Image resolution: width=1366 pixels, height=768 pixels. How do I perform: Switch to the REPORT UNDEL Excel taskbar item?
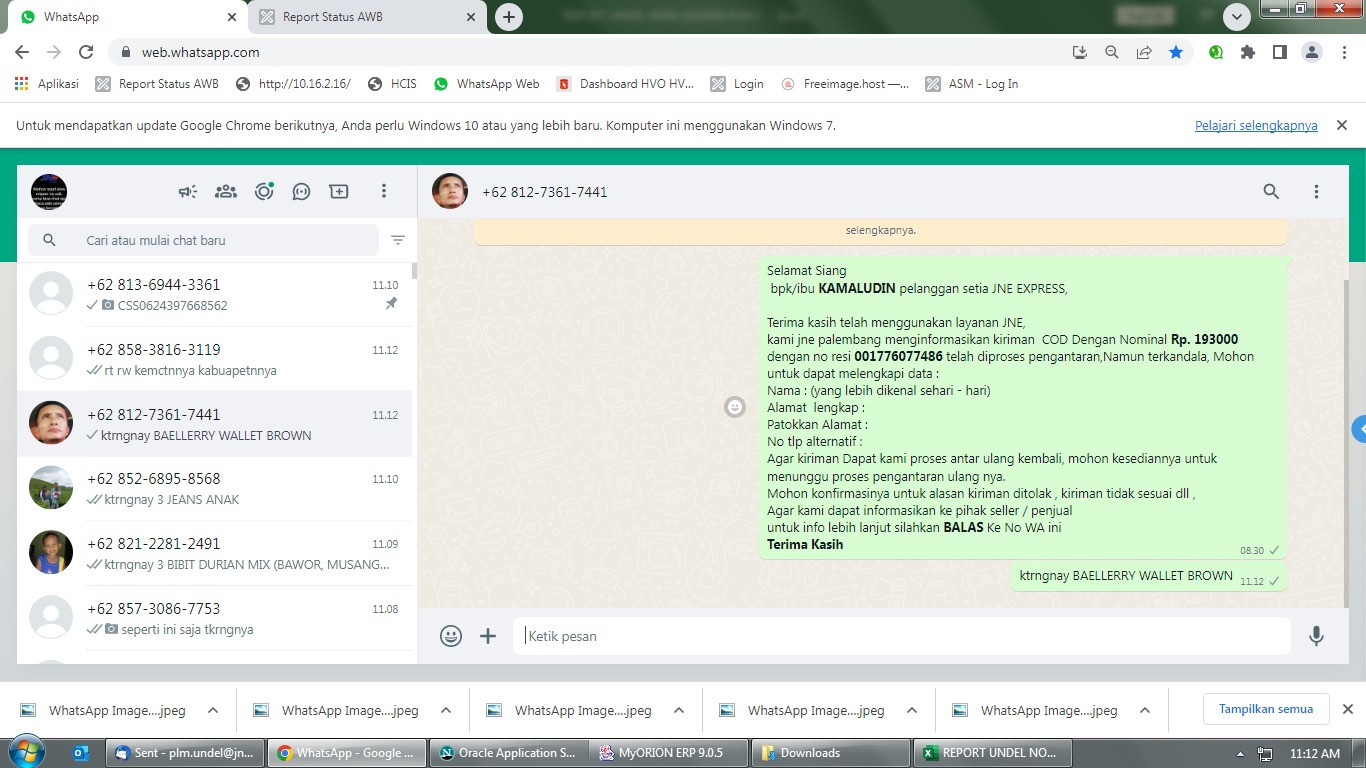coord(992,753)
